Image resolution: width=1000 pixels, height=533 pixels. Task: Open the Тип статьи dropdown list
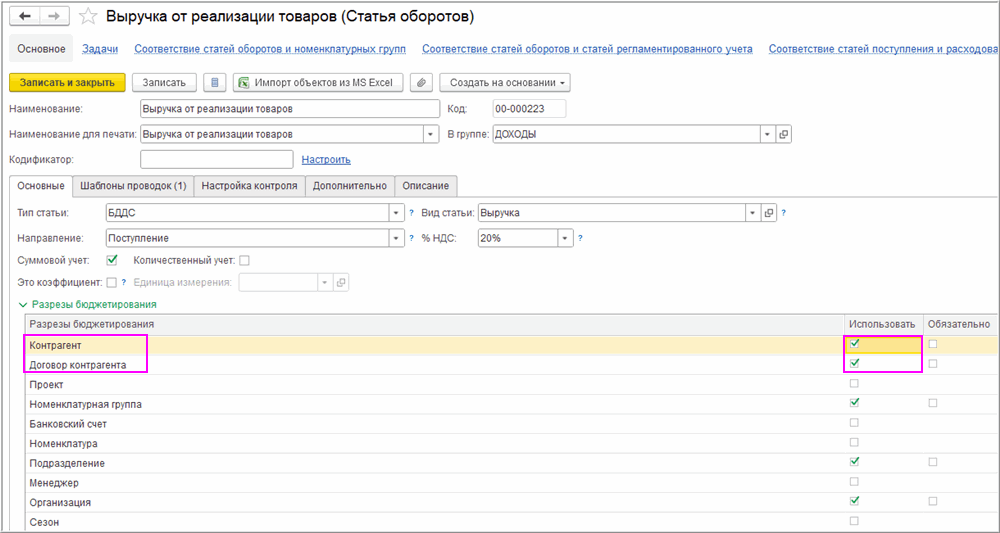coord(396,212)
